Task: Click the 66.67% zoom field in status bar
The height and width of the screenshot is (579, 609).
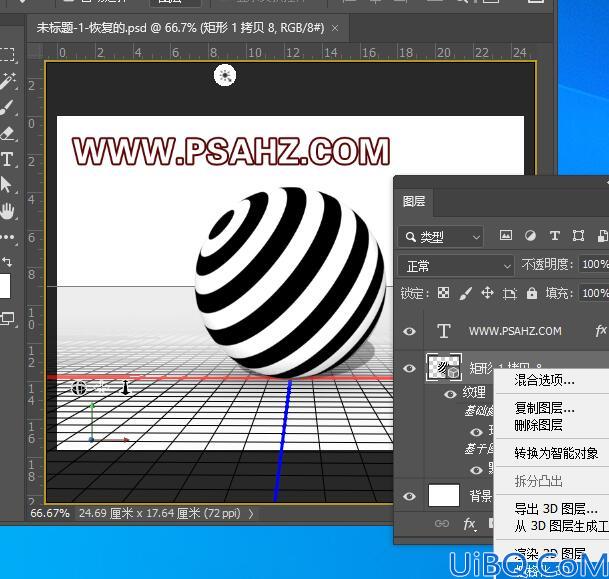Action: (50, 513)
